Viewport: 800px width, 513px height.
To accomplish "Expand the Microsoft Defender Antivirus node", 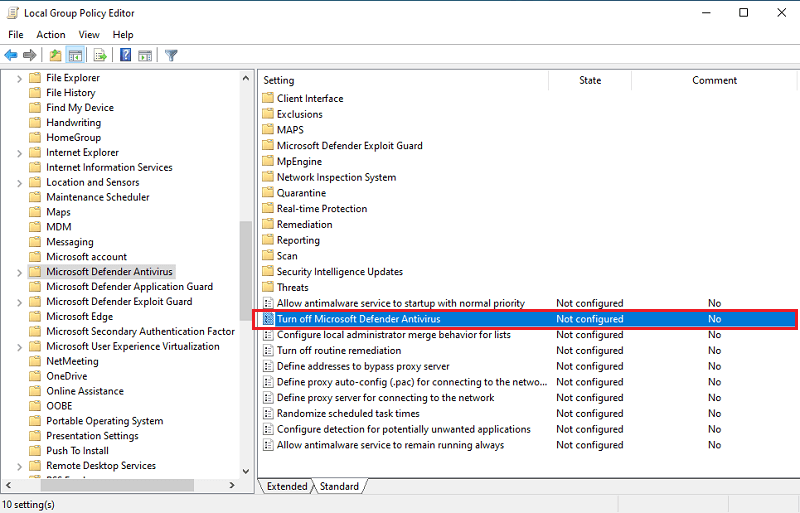I will [19, 272].
